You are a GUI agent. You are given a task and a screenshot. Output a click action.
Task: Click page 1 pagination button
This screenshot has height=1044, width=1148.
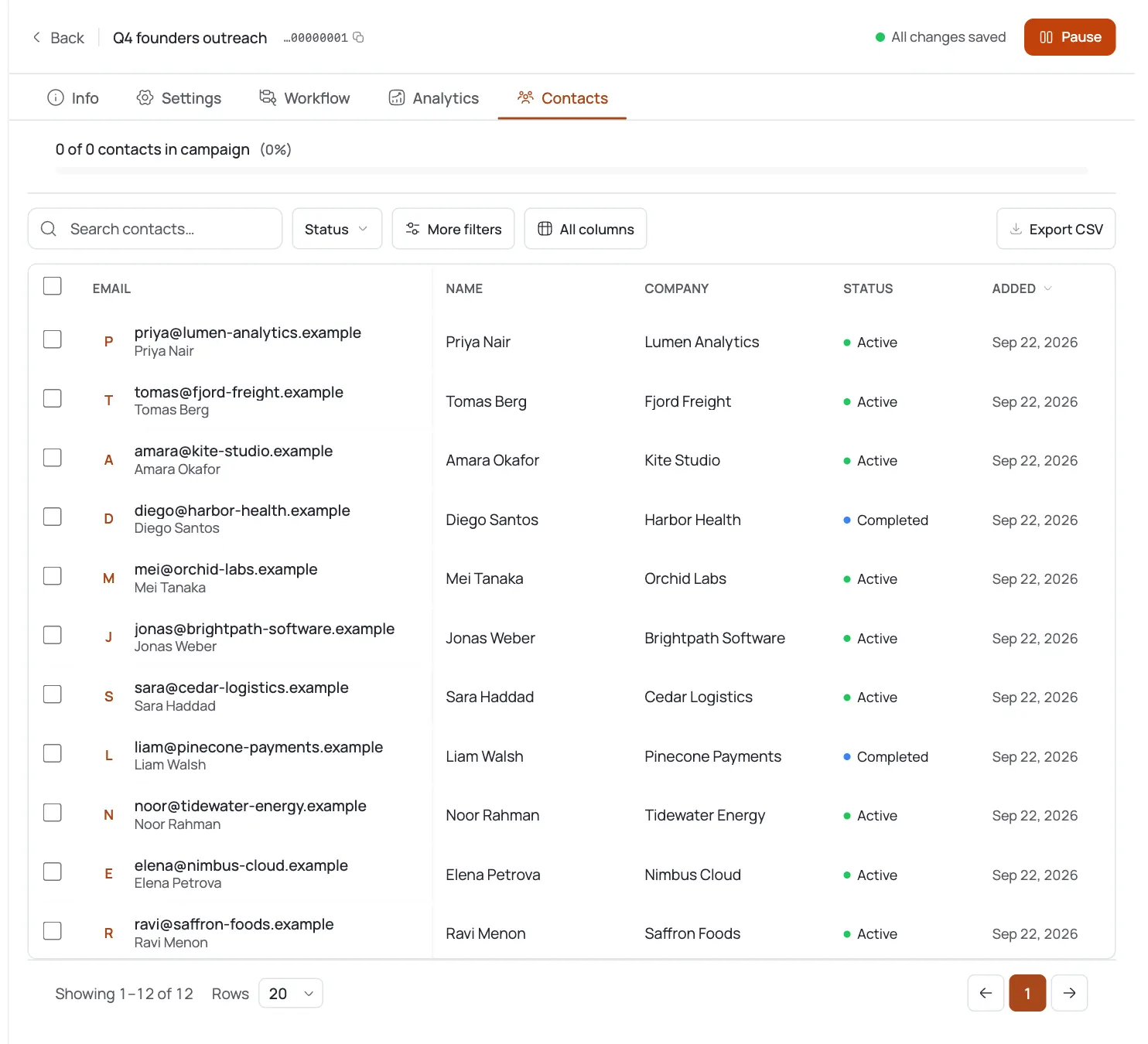click(1027, 993)
